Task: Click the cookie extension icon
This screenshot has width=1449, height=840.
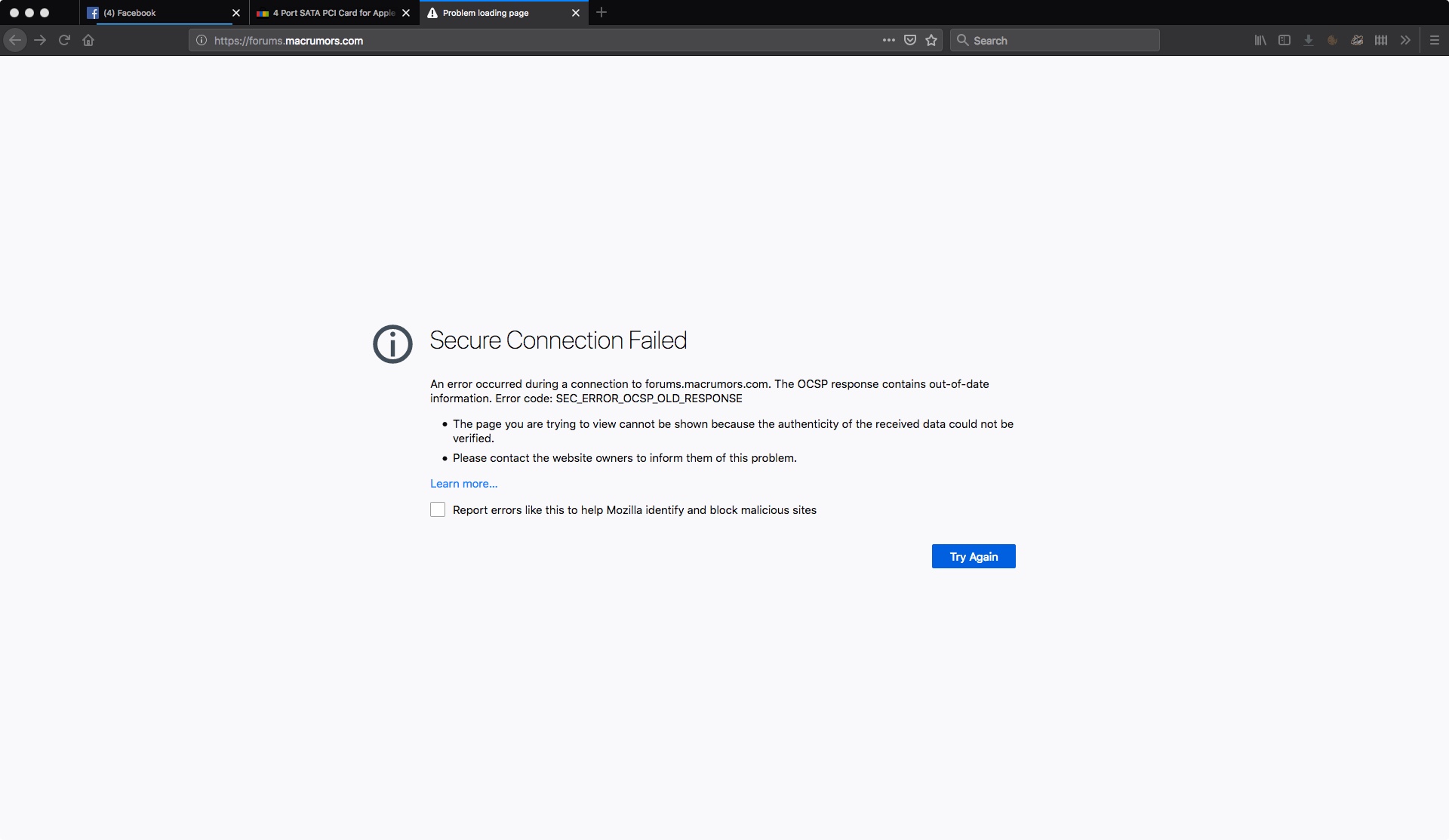Action: (1333, 40)
